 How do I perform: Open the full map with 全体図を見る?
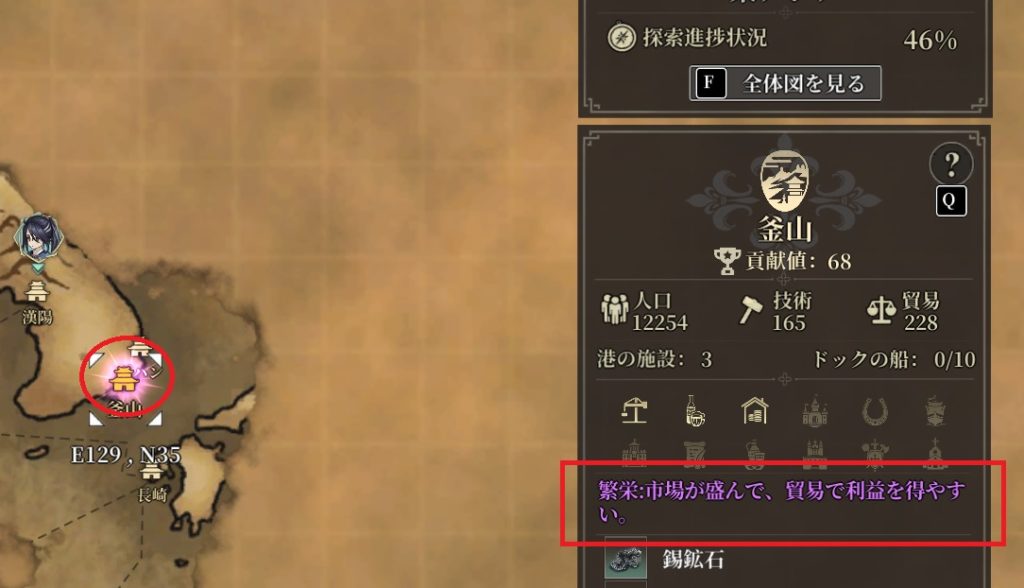pyautogui.click(x=785, y=84)
